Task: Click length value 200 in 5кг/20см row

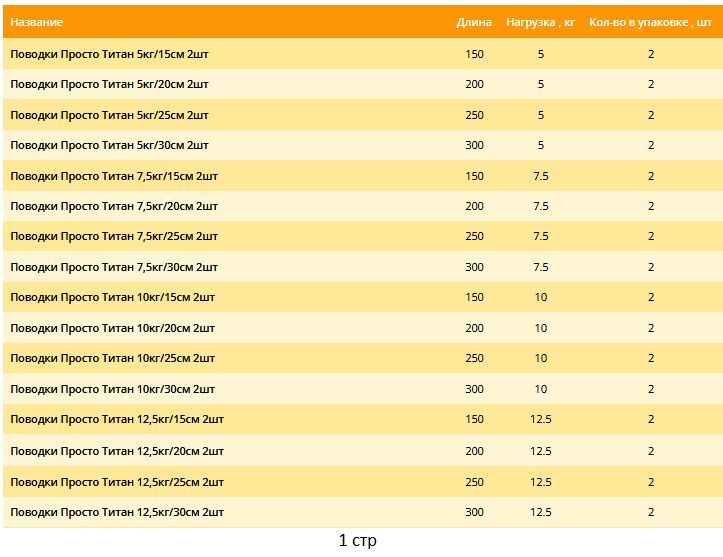Action: tap(474, 84)
